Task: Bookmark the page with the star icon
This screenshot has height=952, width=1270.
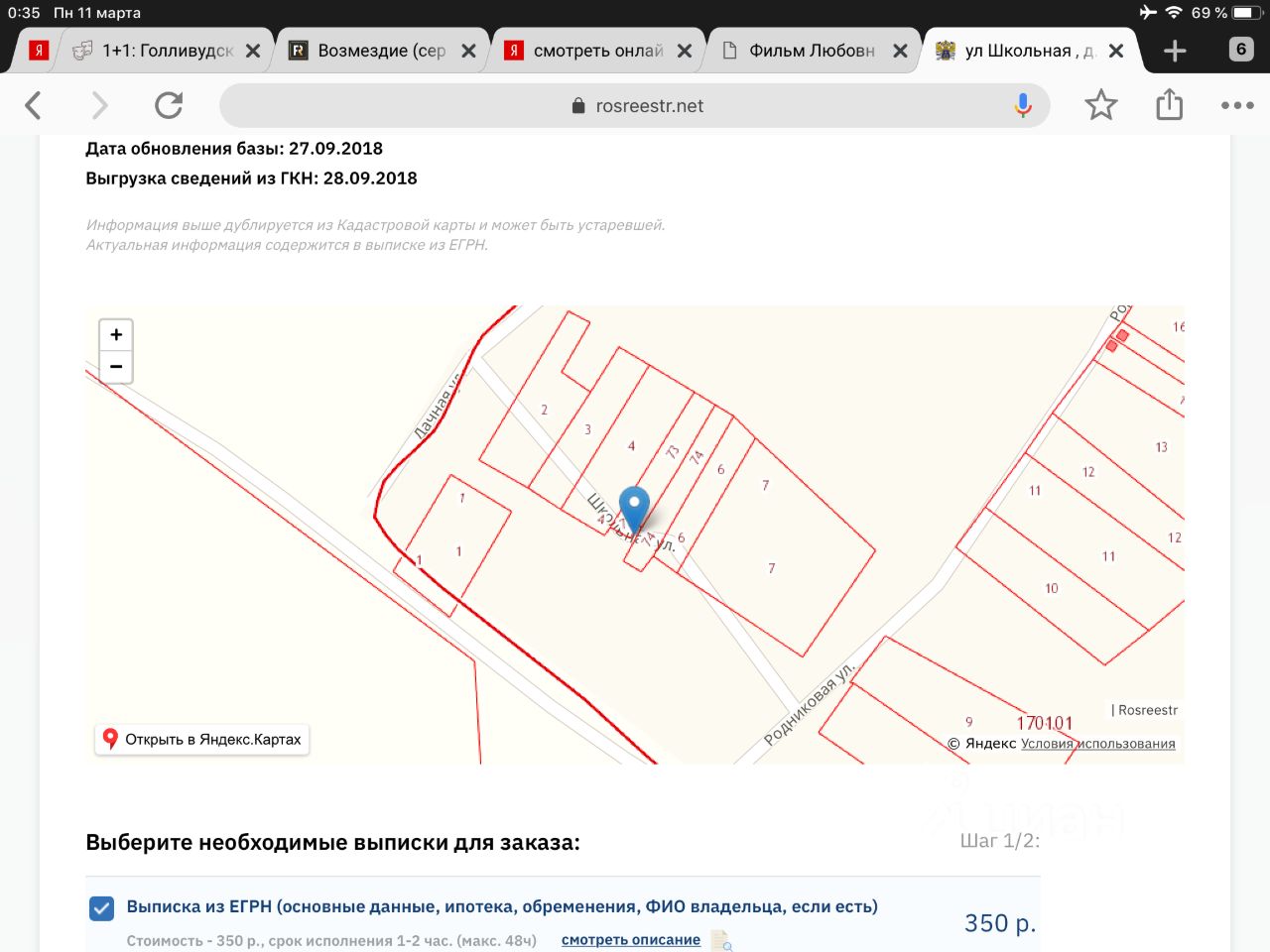Action: point(1101,105)
